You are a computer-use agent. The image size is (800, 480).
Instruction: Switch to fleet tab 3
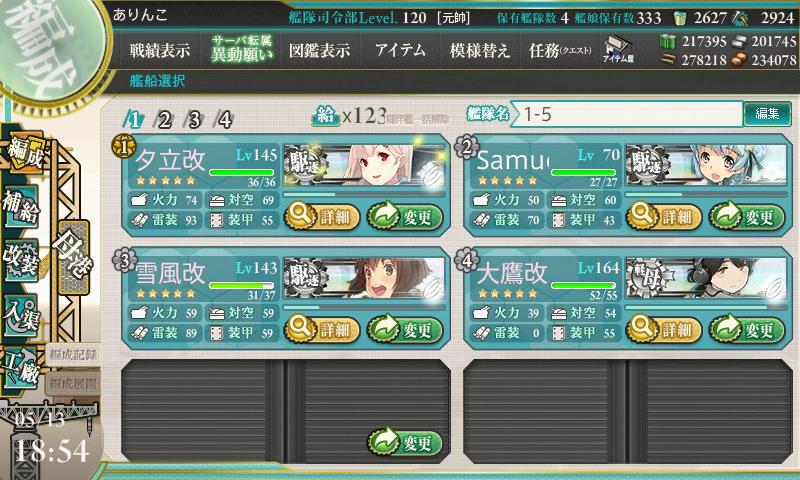pos(194,120)
